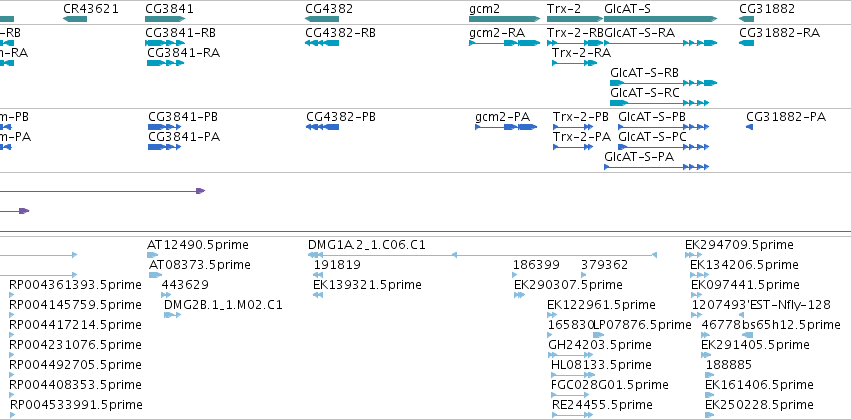Click the CG3841 gene label
The height and width of the screenshot is (420, 851).
(169, 9)
